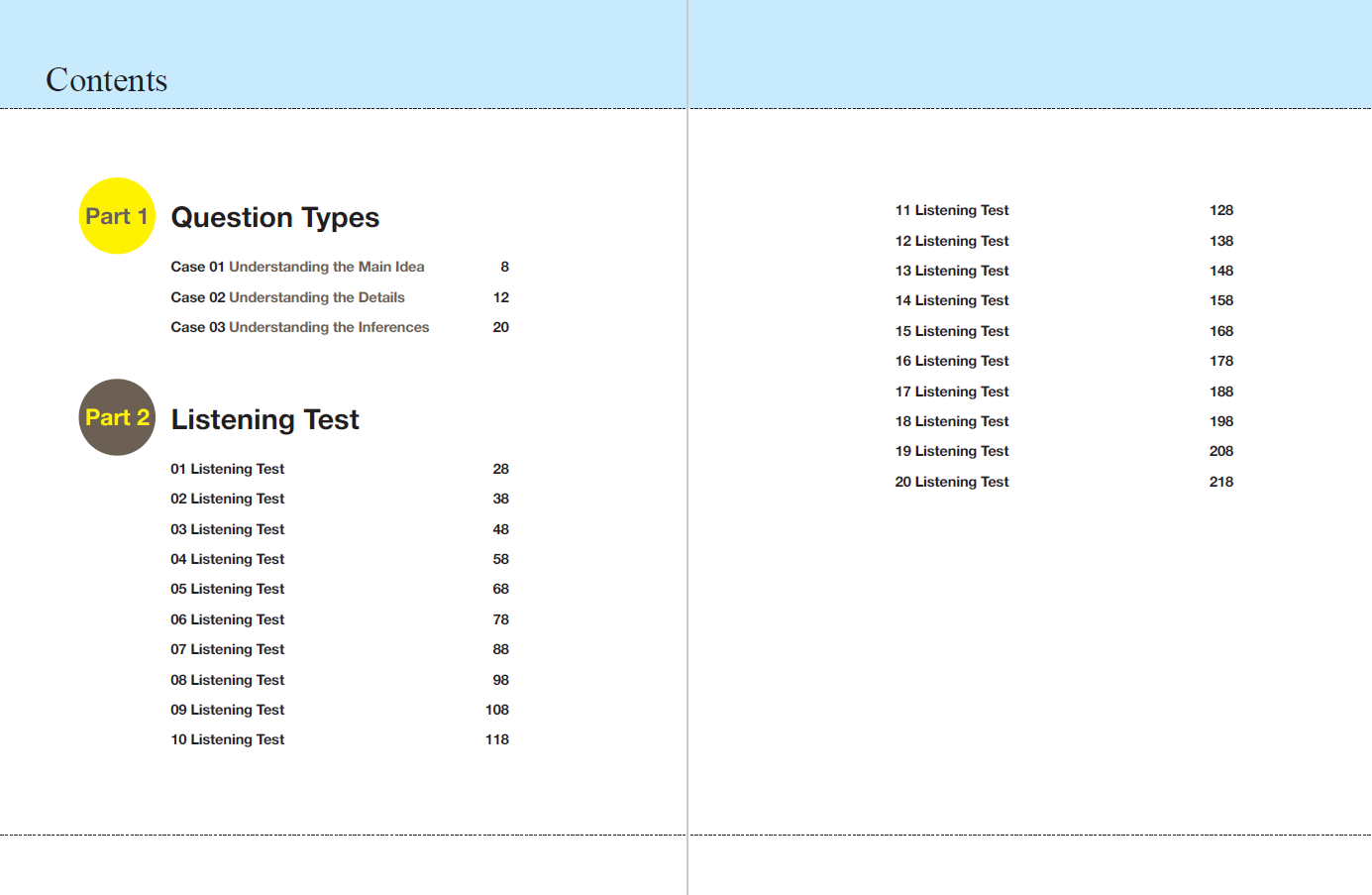The width and height of the screenshot is (1372, 895).
Task: Go to the 14 Listening Test entry
Action: (x=952, y=300)
